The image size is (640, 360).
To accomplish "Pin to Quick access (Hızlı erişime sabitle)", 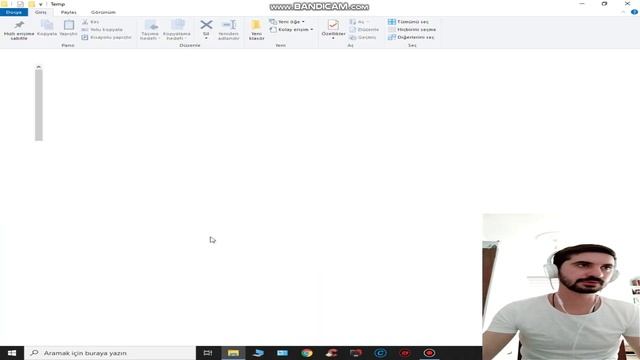I will pos(19,31).
